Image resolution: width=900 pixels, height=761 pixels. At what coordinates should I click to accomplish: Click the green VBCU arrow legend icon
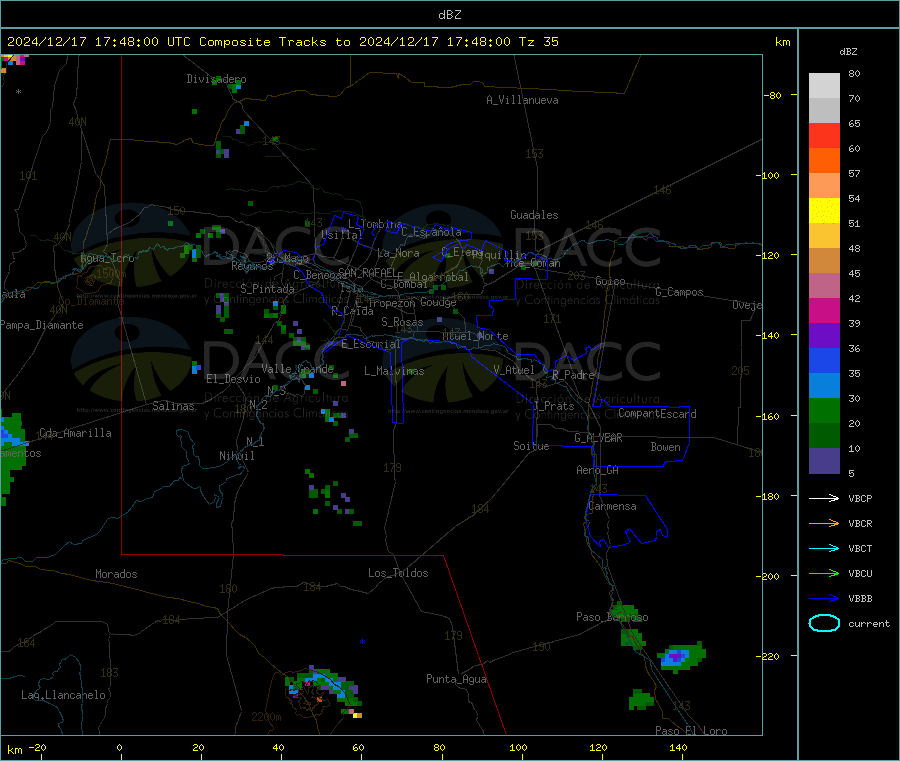[x=824, y=573]
